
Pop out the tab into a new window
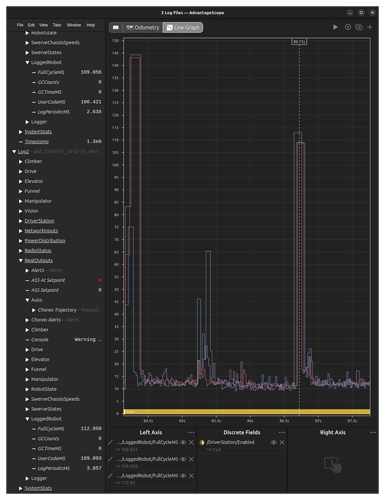pyautogui.click(x=359, y=27)
